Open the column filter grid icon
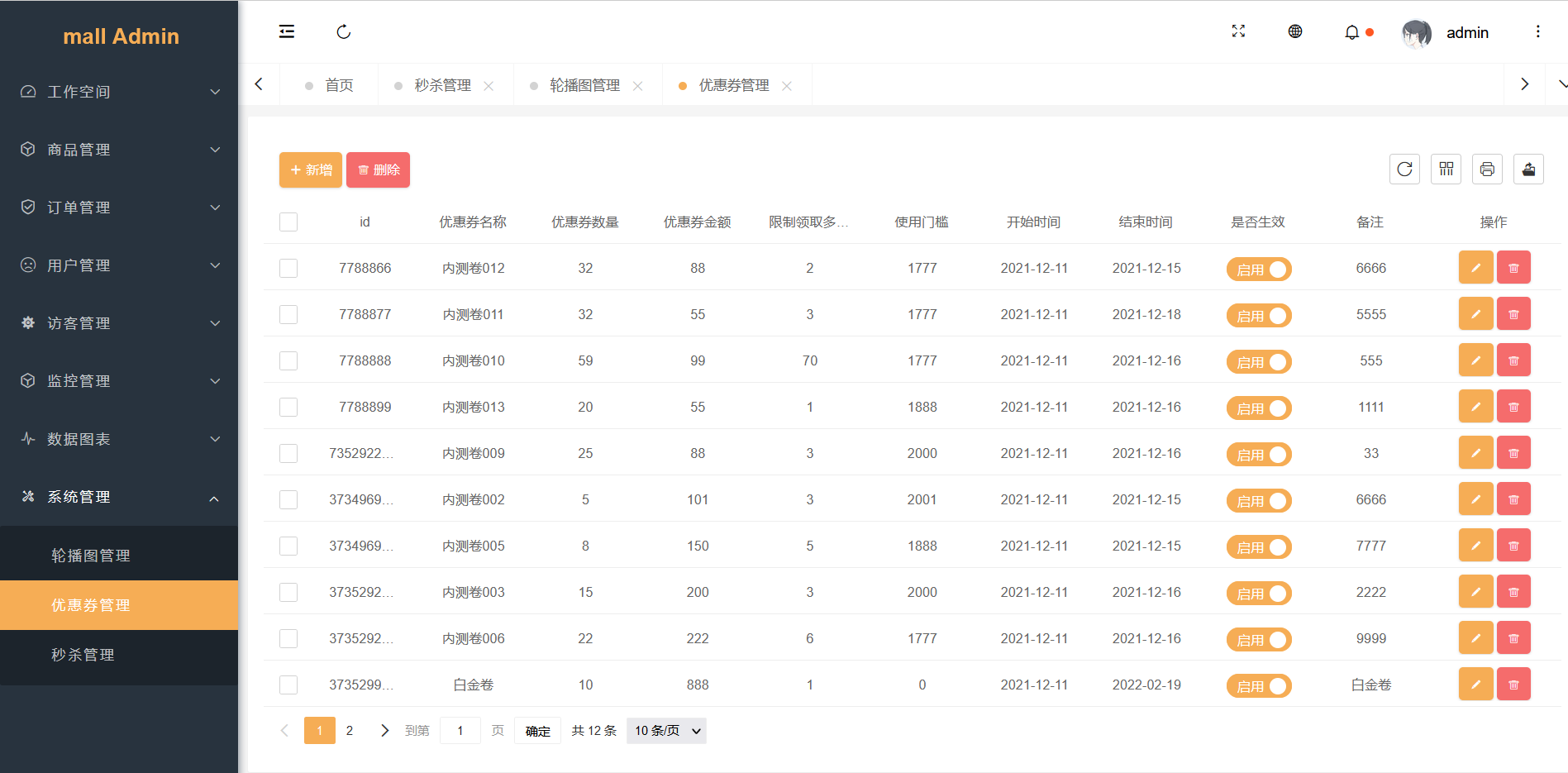Image resolution: width=1568 pixels, height=773 pixels. (1446, 169)
